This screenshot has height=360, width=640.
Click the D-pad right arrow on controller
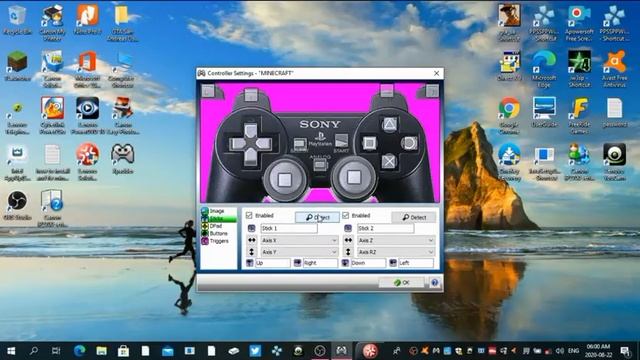pyautogui.click(x=264, y=144)
